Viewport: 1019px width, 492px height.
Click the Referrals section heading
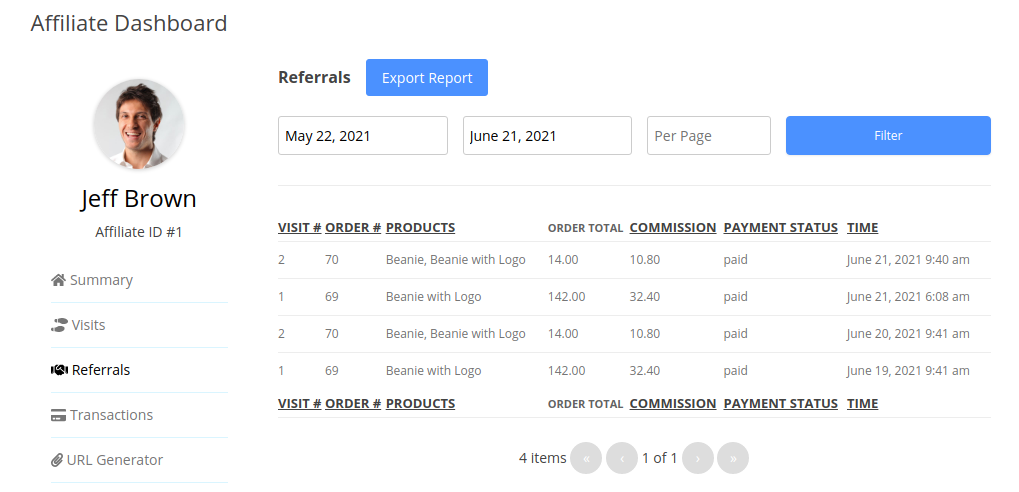coord(314,77)
